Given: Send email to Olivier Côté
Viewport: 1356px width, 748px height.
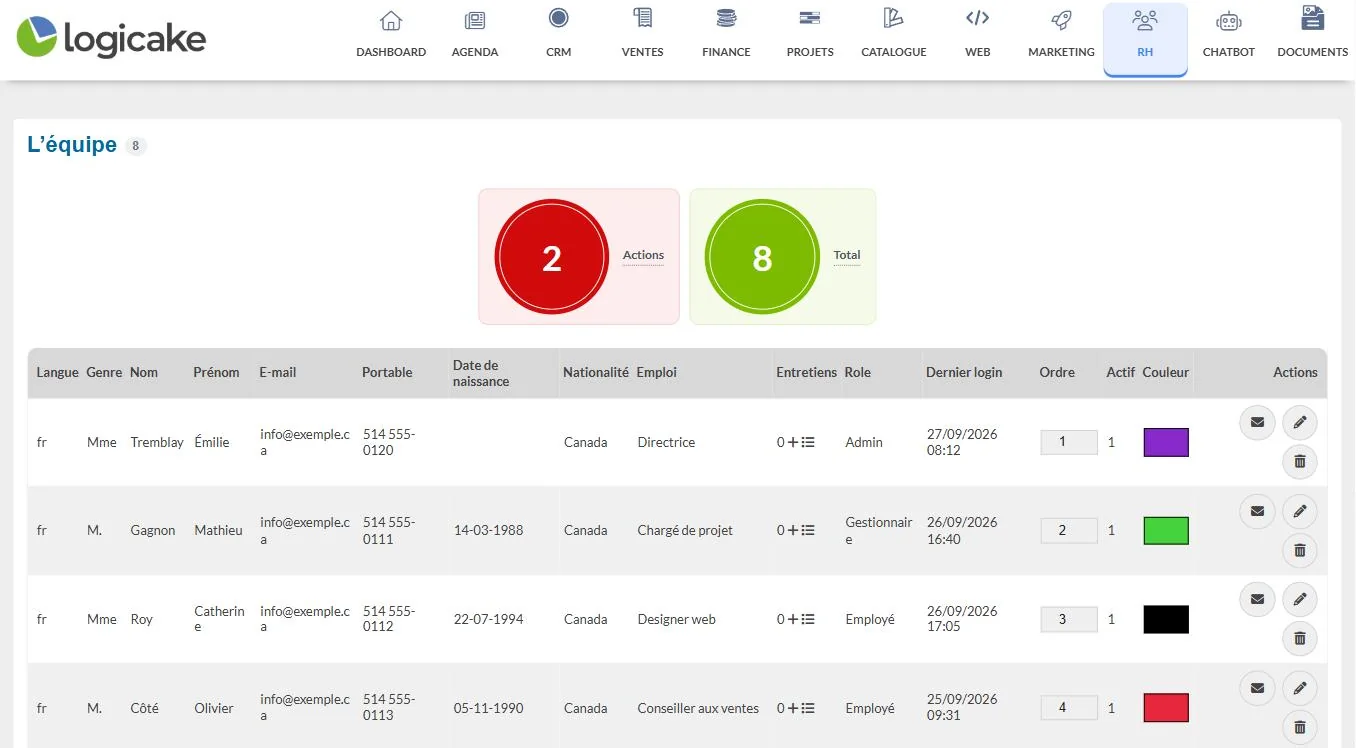Looking at the screenshot, I should 1257,688.
